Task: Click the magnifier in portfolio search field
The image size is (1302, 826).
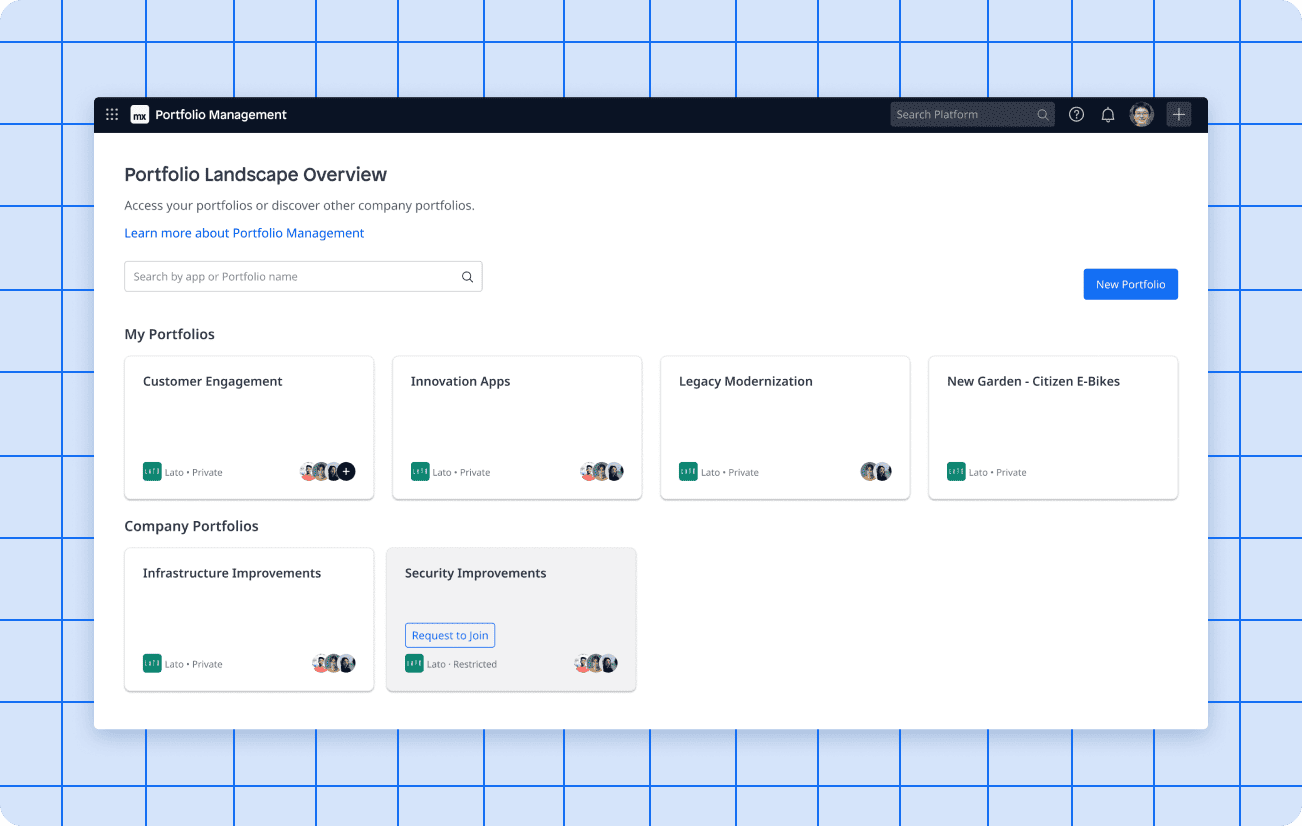Action: (467, 277)
